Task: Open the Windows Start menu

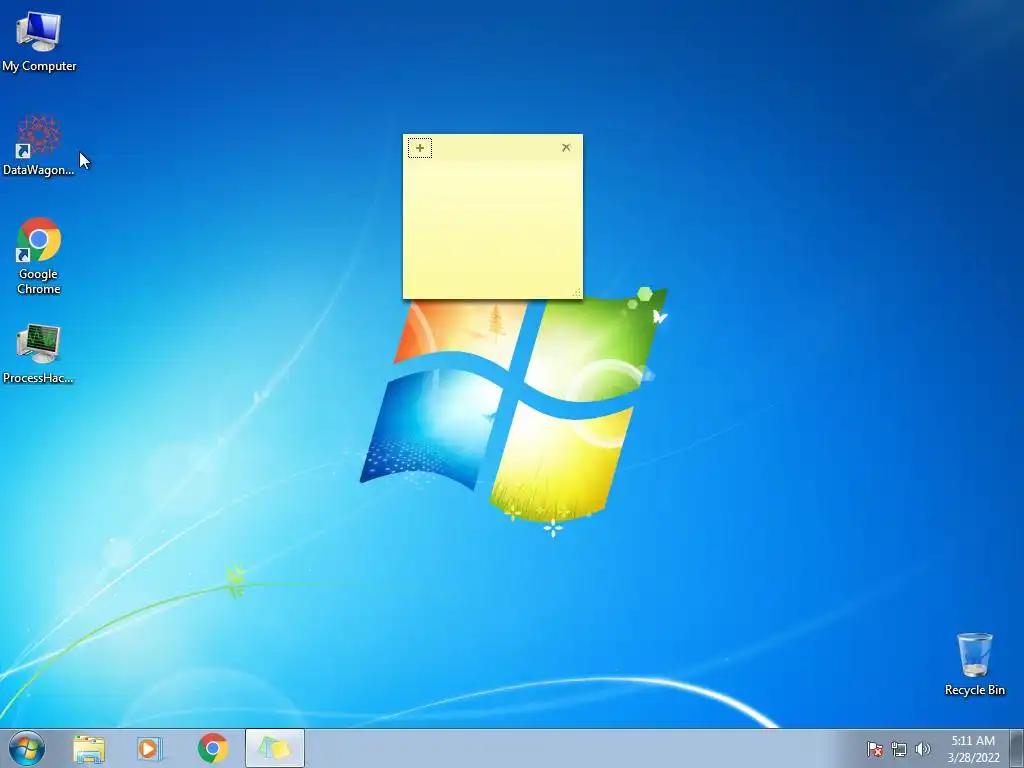Action: pos(27,748)
